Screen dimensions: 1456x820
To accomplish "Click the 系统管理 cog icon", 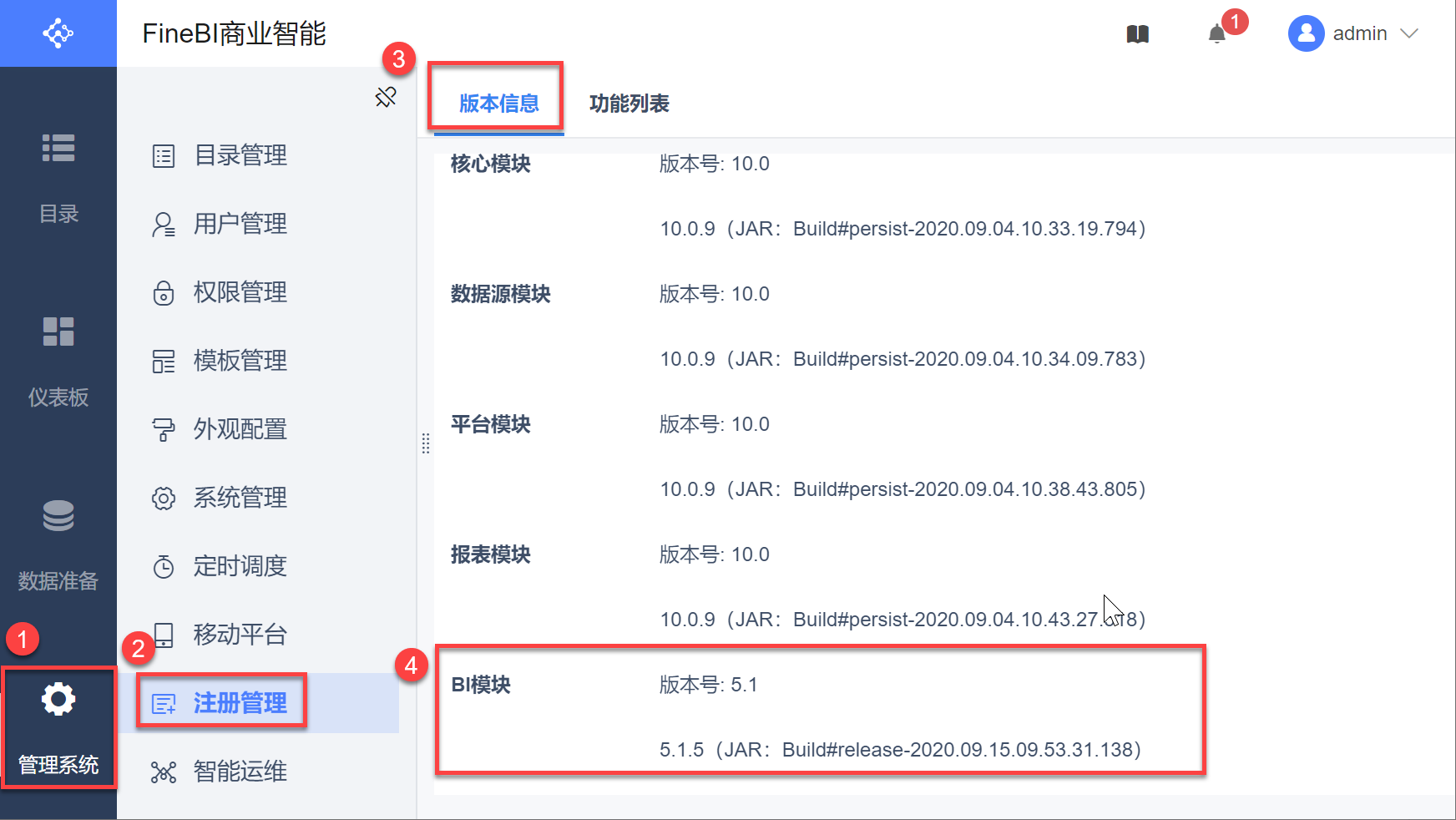I will click(x=164, y=499).
